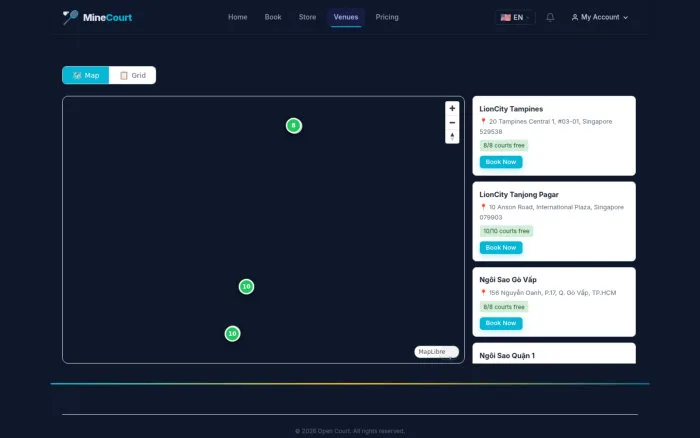Screen dimensions: 700x438
Task: Open the EN language dropdown
Action: 515,17
